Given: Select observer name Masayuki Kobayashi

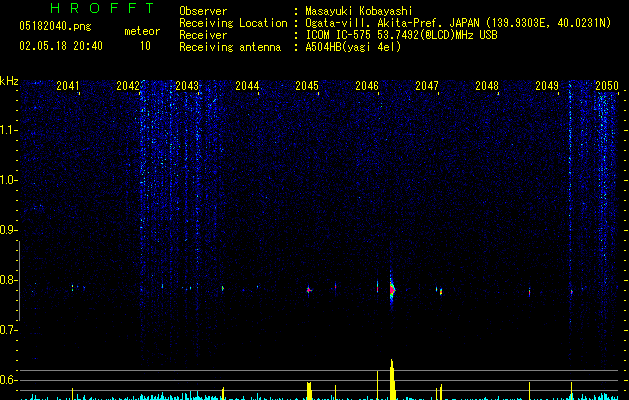Looking at the screenshot, I should (359, 11).
